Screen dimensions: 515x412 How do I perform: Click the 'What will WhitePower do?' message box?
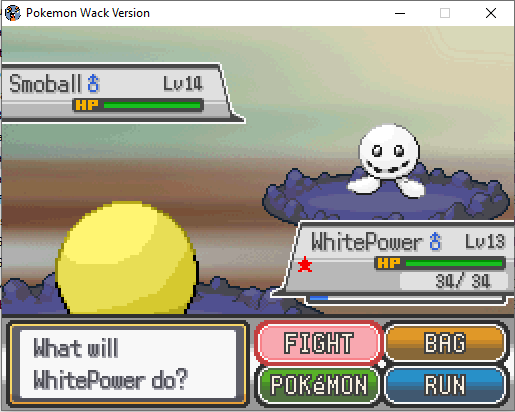(128, 364)
